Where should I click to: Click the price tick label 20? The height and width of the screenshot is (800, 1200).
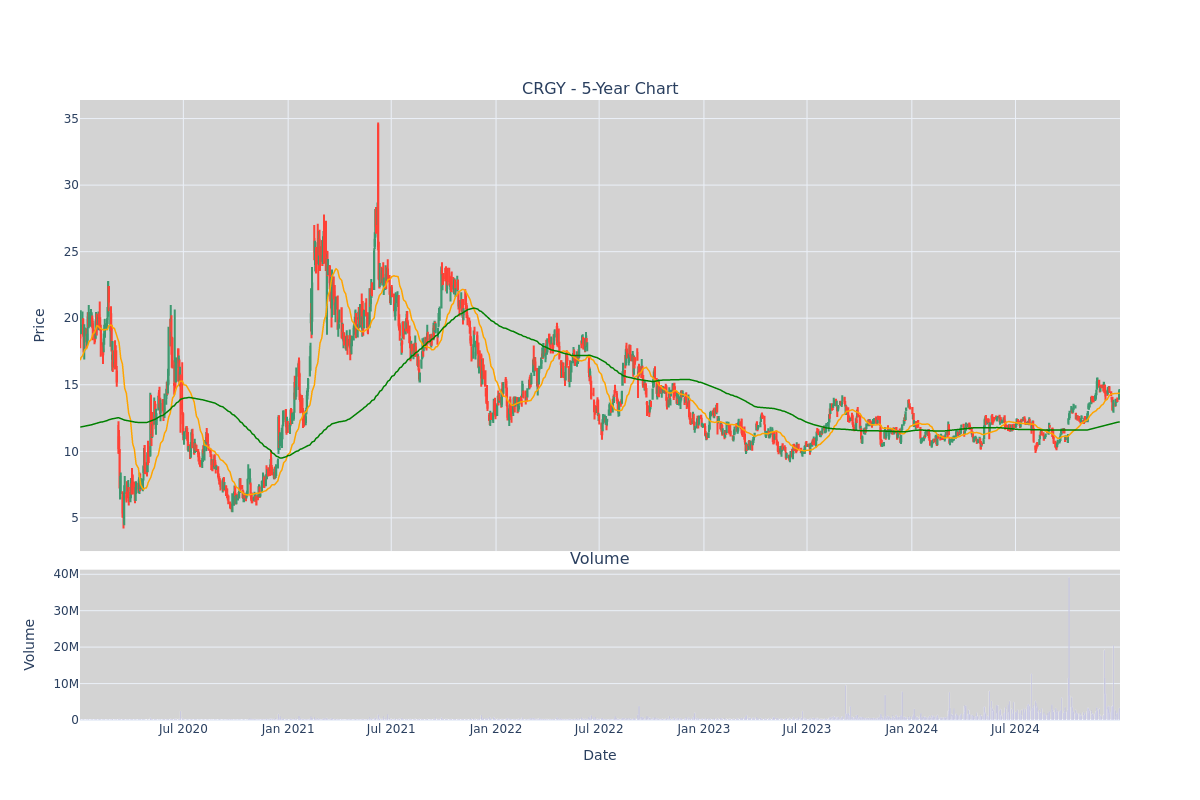pos(71,318)
